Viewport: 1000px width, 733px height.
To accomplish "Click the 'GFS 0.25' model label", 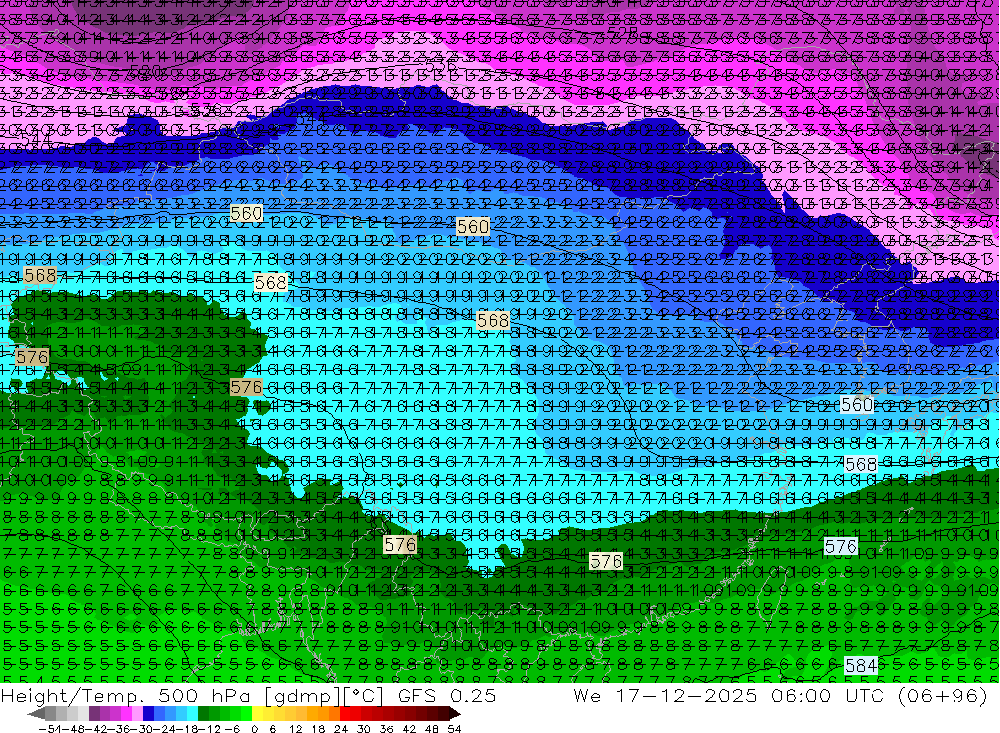I will tap(446, 695).
